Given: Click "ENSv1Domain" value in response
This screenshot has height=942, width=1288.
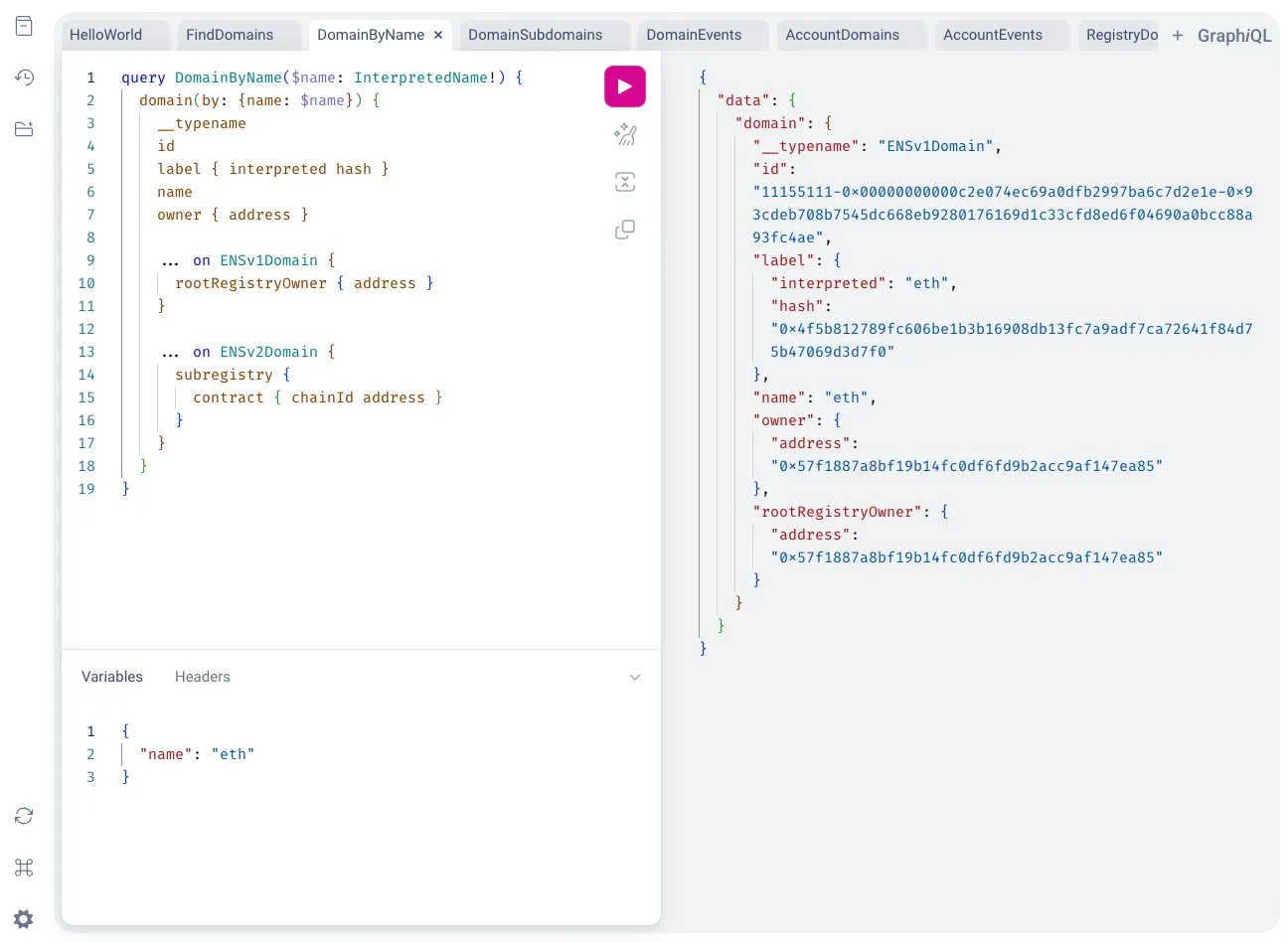Looking at the screenshot, I should pos(935,146).
